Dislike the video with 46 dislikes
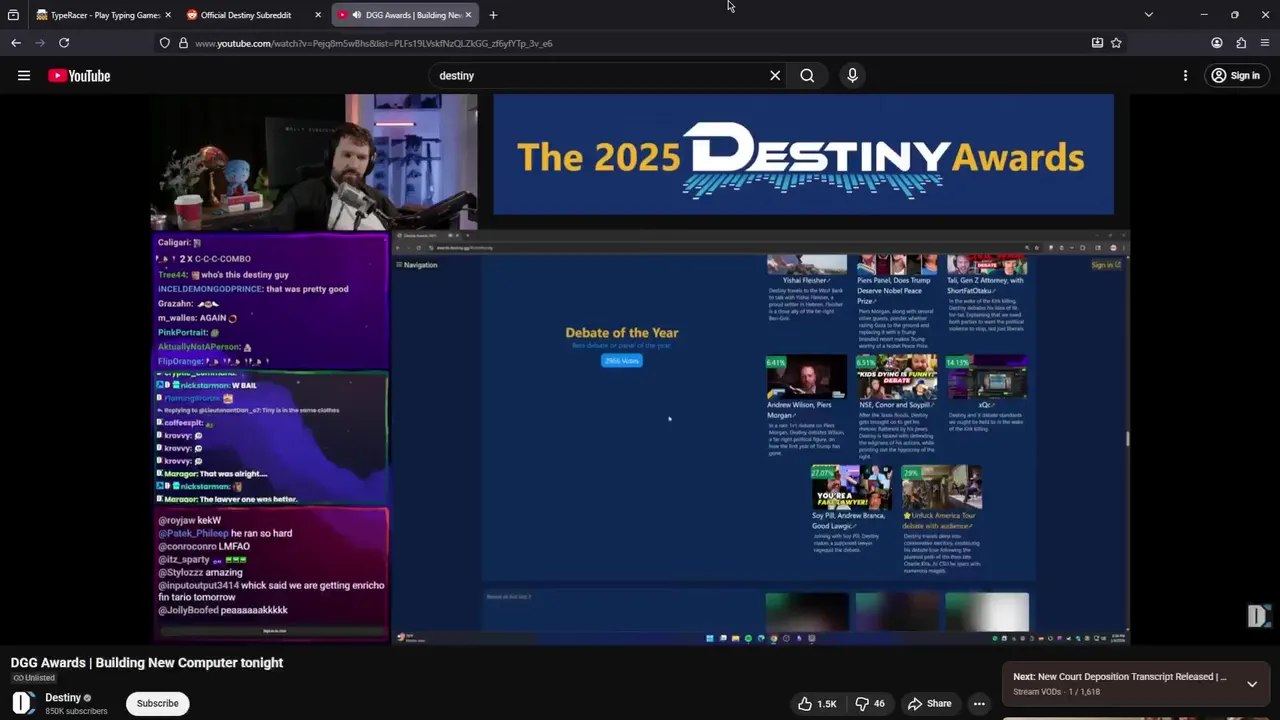 tap(870, 704)
